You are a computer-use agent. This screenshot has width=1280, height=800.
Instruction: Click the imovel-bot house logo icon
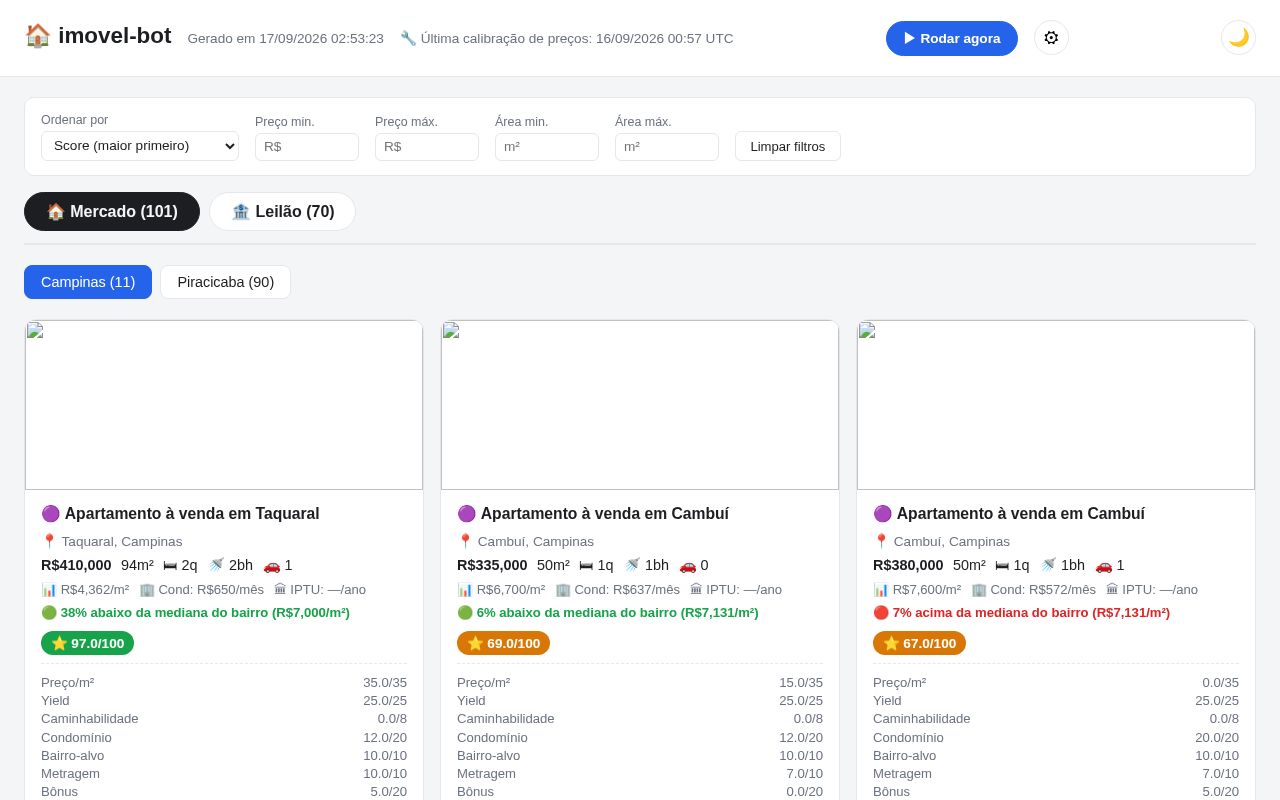pyautogui.click(x=38, y=36)
